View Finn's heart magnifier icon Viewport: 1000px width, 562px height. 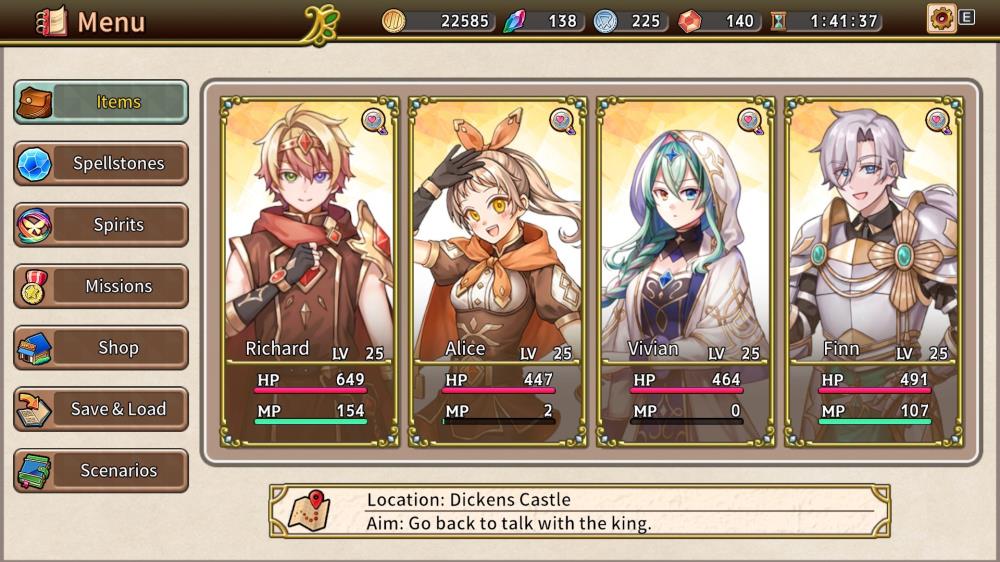pos(938,121)
